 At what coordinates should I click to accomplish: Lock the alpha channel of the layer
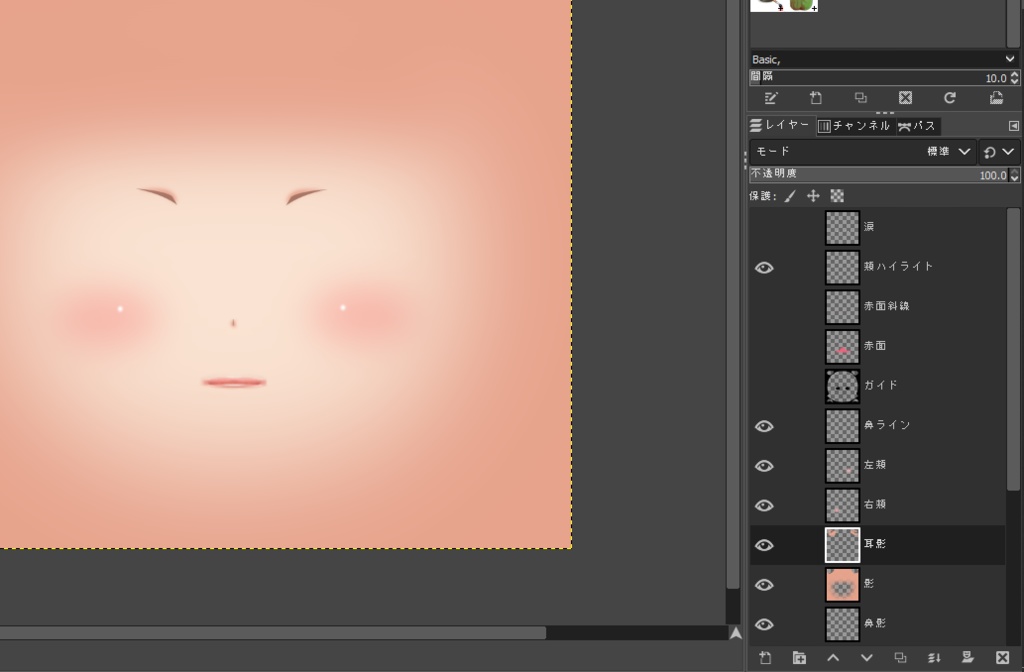tap(837, 196)
